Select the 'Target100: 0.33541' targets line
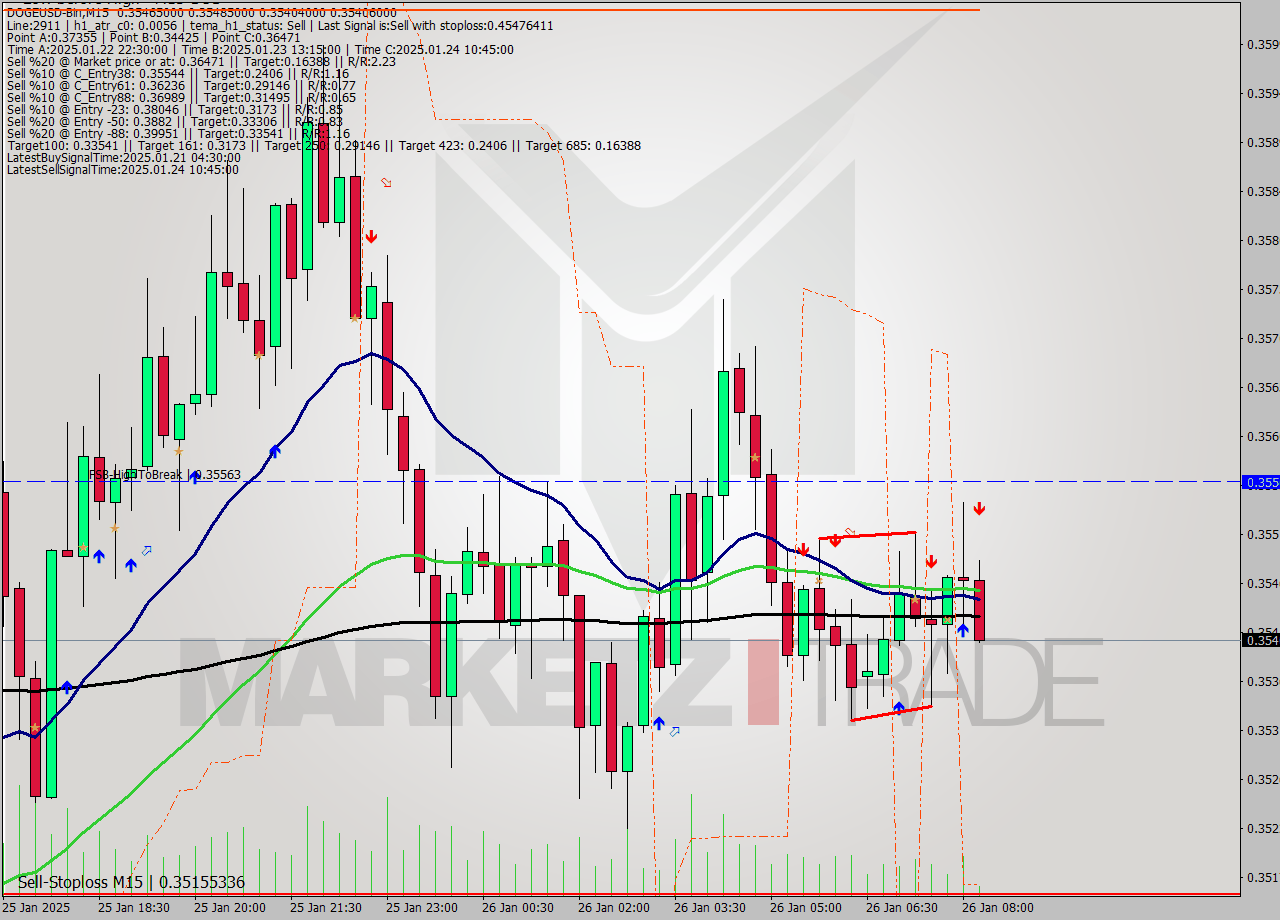This screenshot has height=920, width=1280. pos(324,145)
